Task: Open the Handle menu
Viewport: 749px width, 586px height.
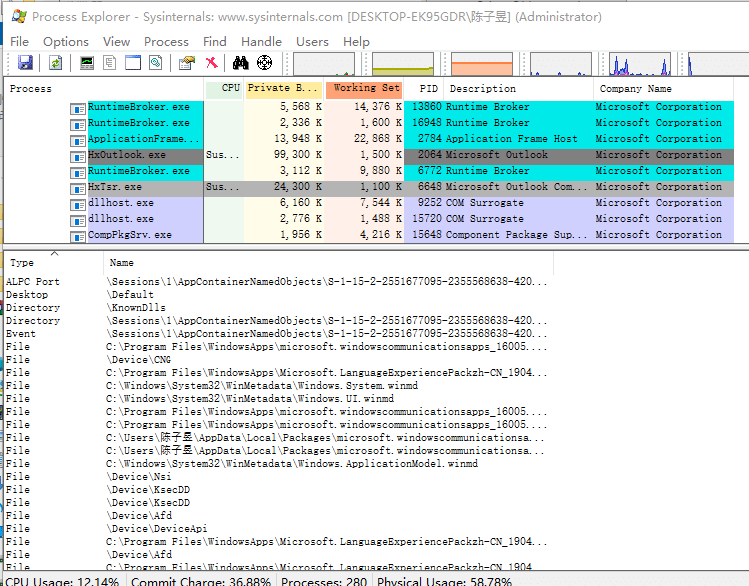Action: click(261, 42)
